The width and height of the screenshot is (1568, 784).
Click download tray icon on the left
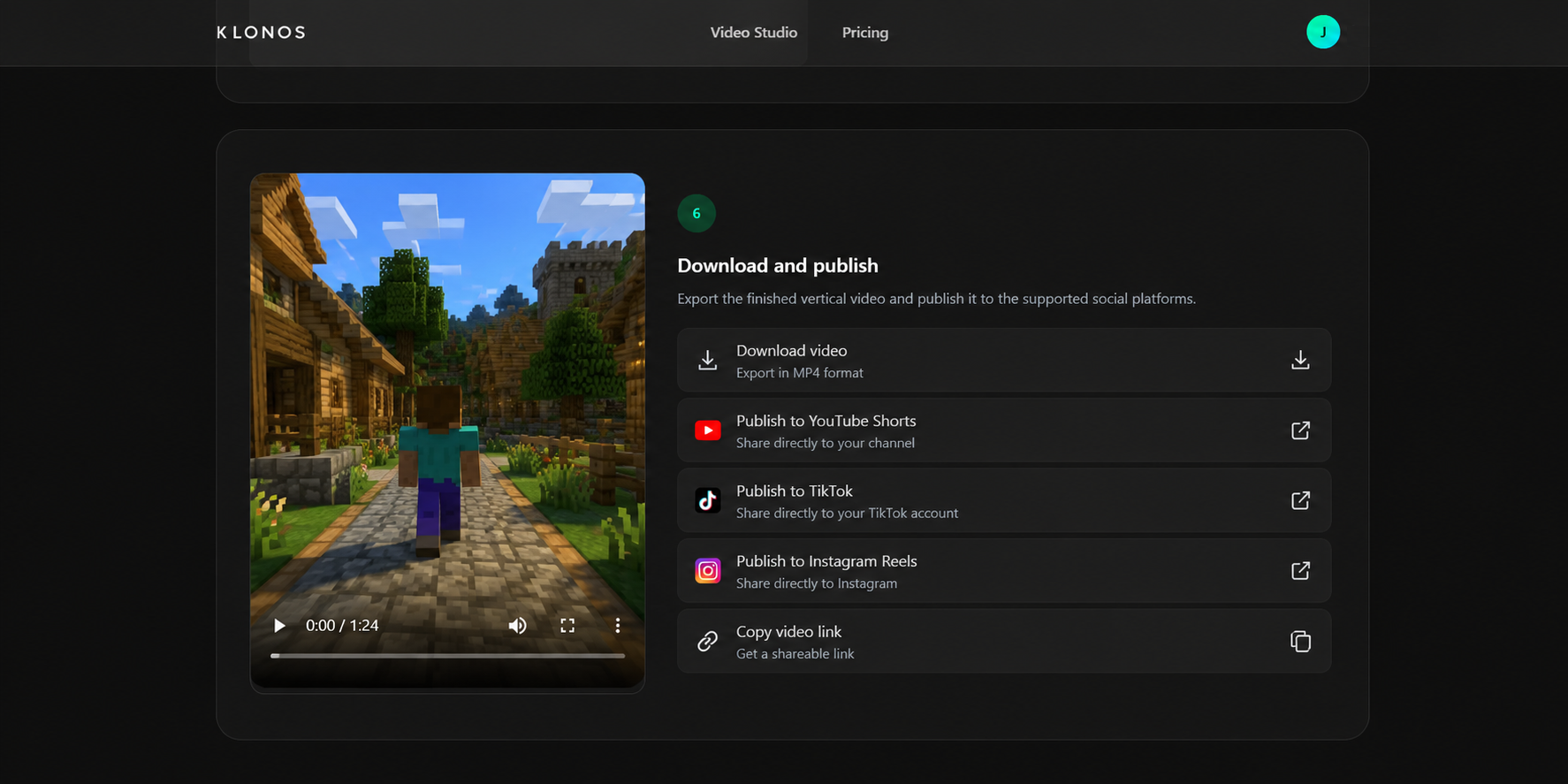pyautogui.click(x=707, y=360)
